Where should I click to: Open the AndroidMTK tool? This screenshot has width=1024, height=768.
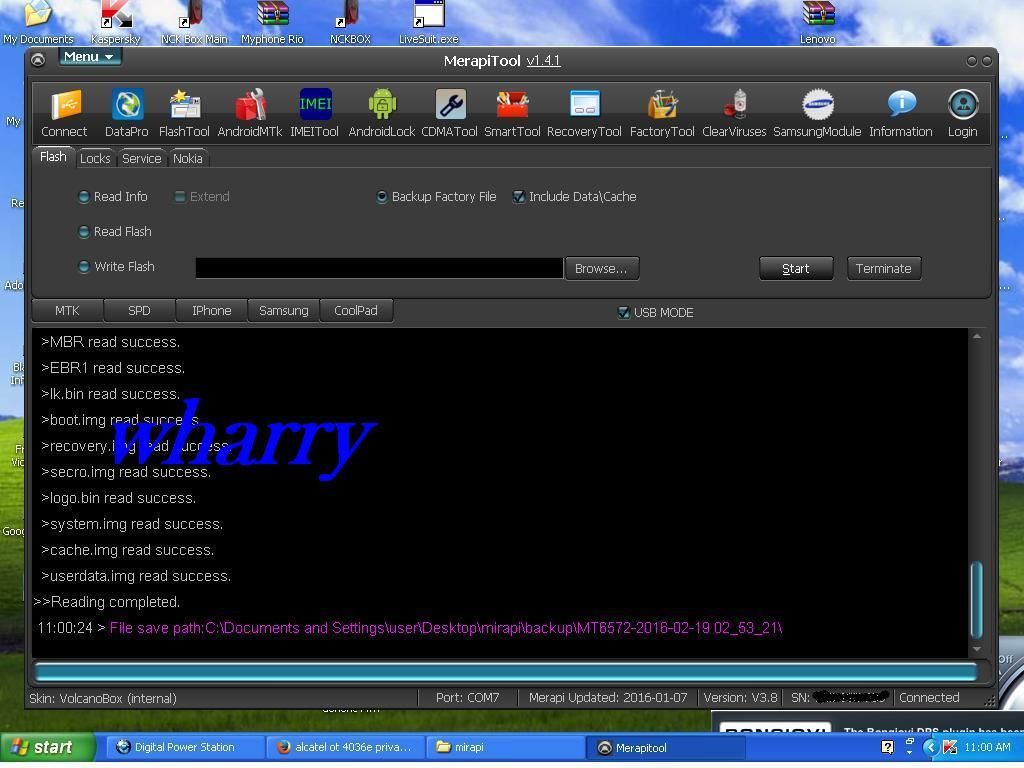click(250, 114)
